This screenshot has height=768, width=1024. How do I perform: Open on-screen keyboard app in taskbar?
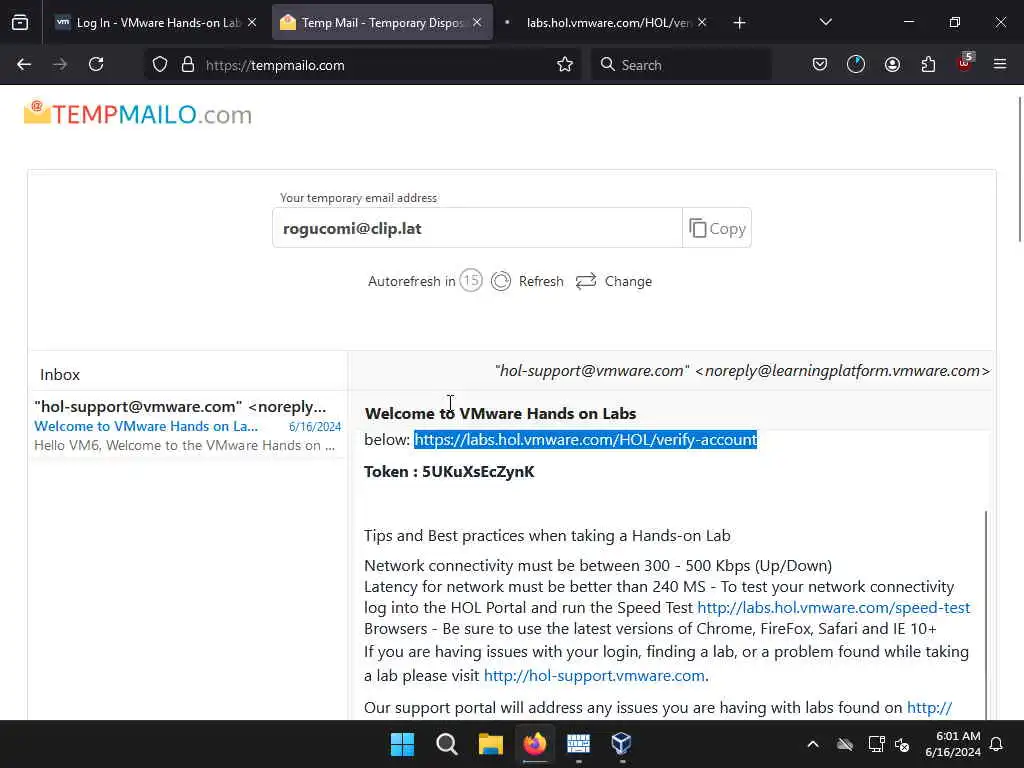pyautogui.click(x=579, y=744)
